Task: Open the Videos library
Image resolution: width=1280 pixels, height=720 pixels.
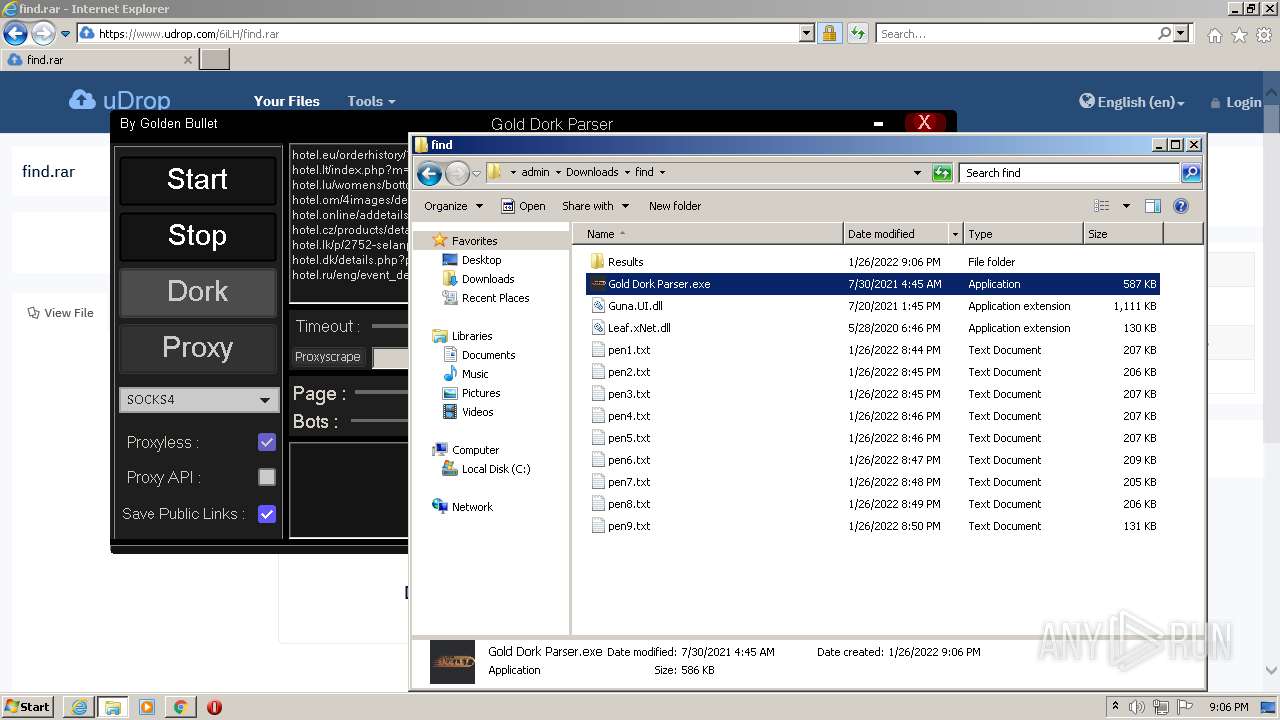Action: click(x=477, y=412)
